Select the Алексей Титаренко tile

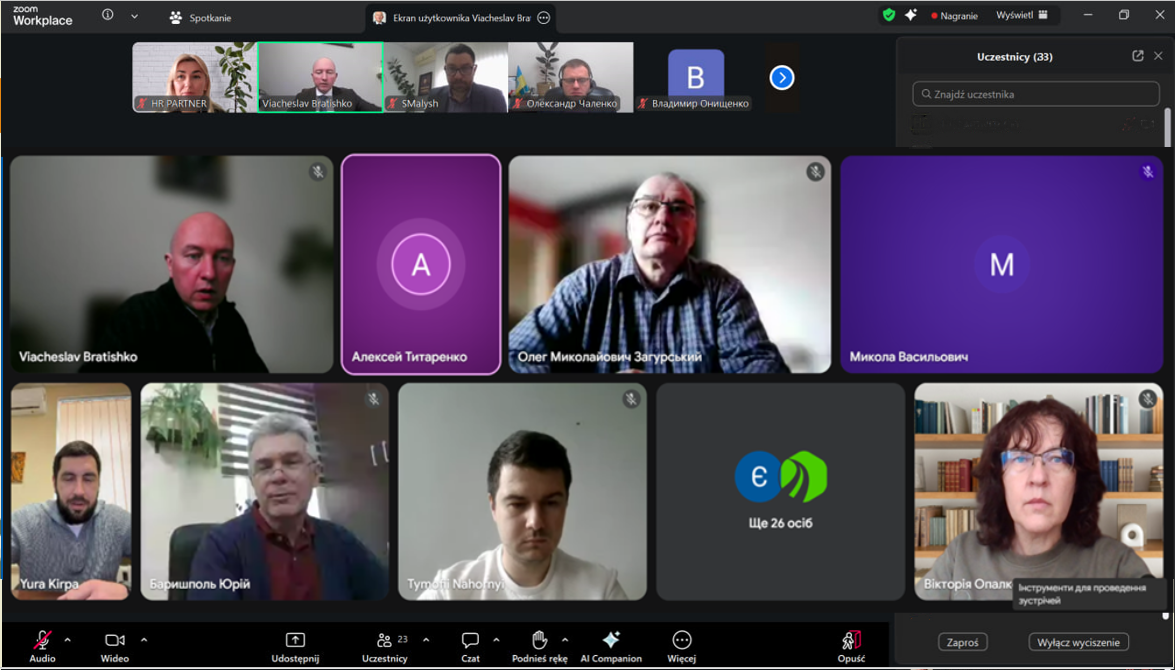421,264
